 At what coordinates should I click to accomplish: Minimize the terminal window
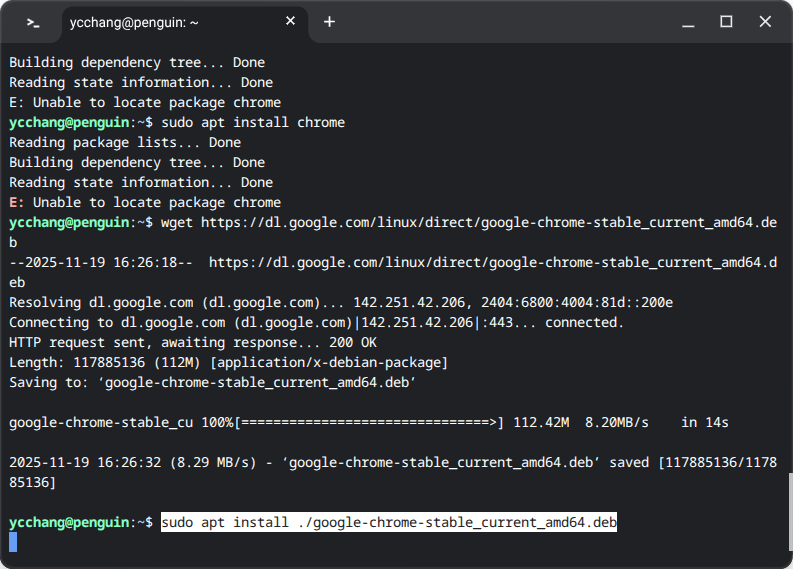pyautogui.click(x=689, y=21)
